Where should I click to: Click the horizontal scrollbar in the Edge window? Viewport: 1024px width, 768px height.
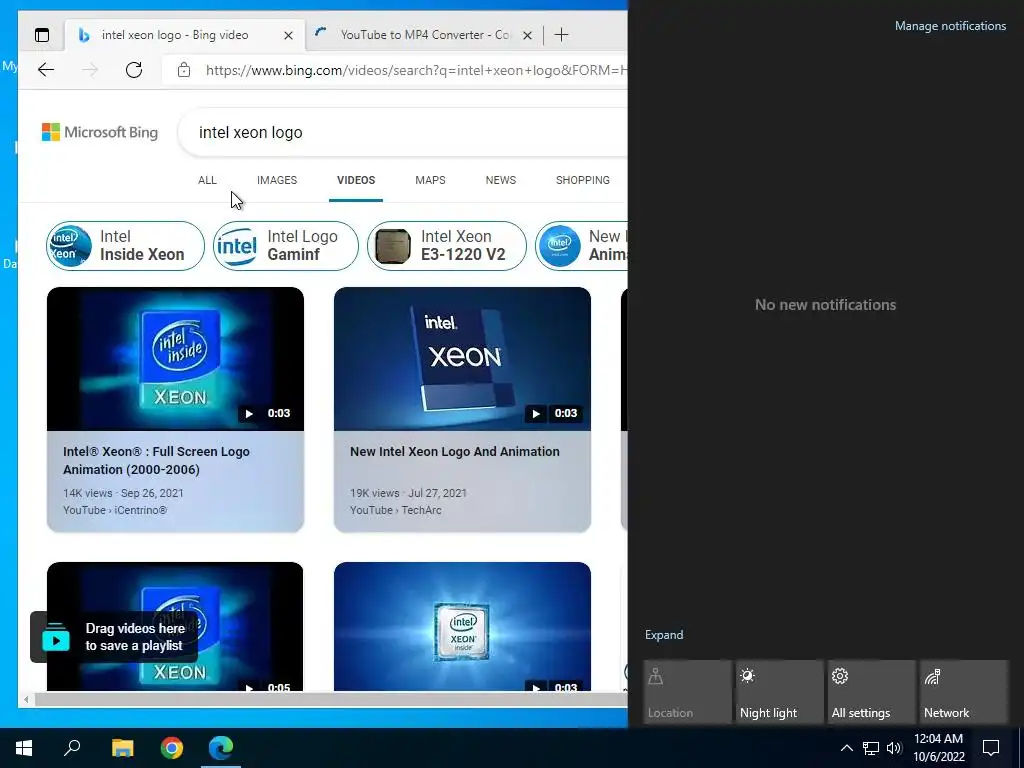330,699
